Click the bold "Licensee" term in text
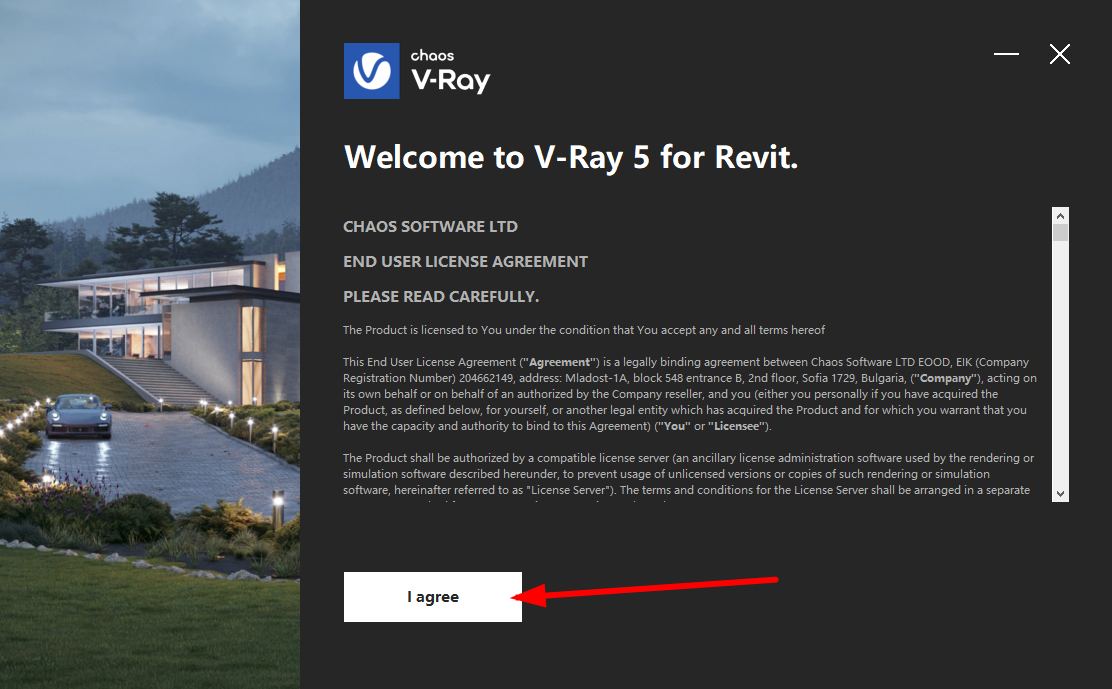The width and height of the screenshot is (1112, 689). click(x=736, y=426)
